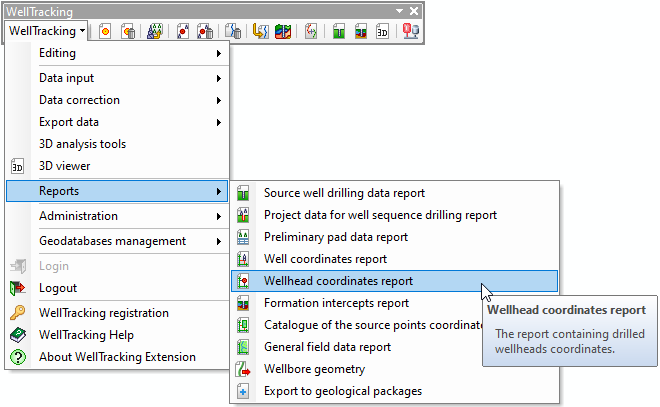Click toolbar page icon with red dot and blue wells

pos(183,31)
